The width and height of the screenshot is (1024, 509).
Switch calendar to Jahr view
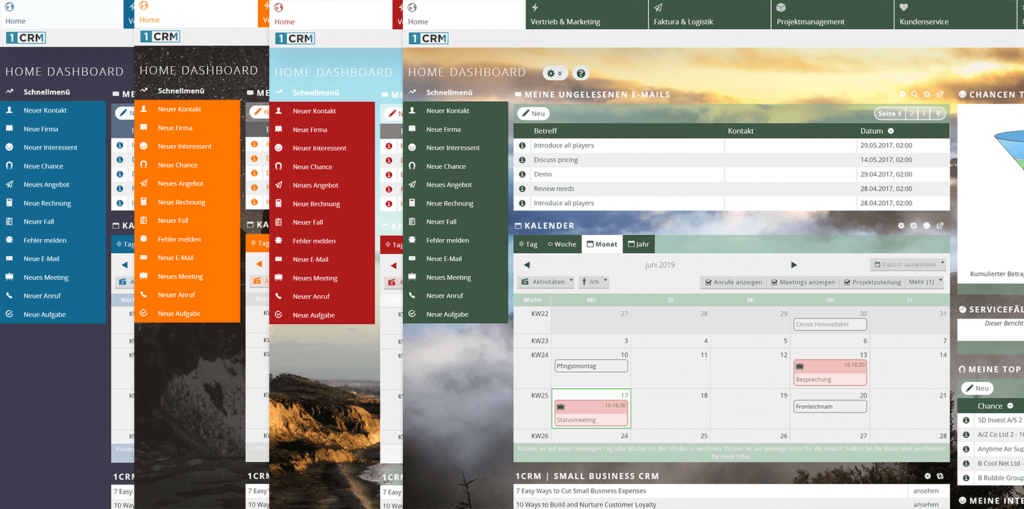point(639,244)
